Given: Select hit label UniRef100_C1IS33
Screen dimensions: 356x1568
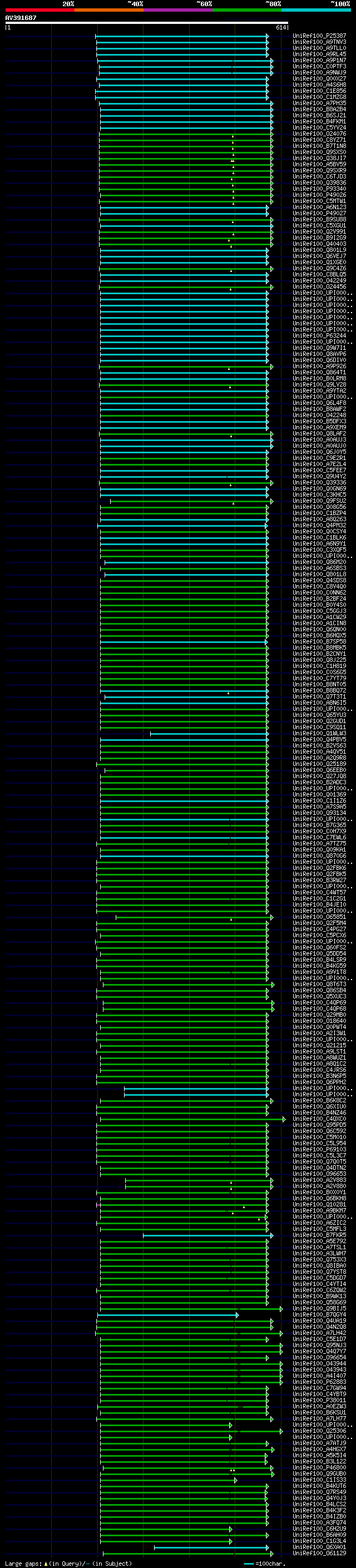Looking at the screenshot, I should 319,1480.
